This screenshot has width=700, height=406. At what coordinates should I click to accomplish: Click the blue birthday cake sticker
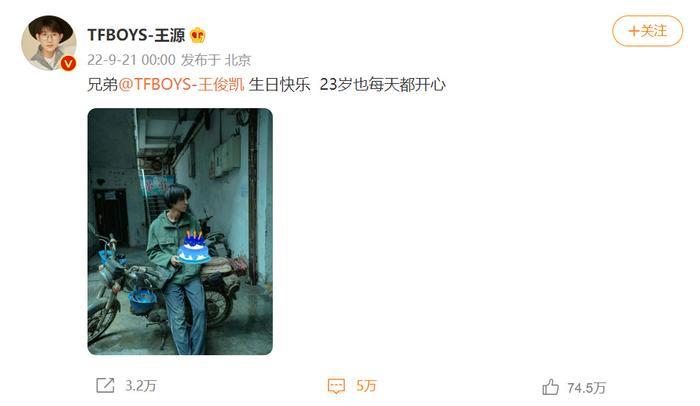pos(194,247)
